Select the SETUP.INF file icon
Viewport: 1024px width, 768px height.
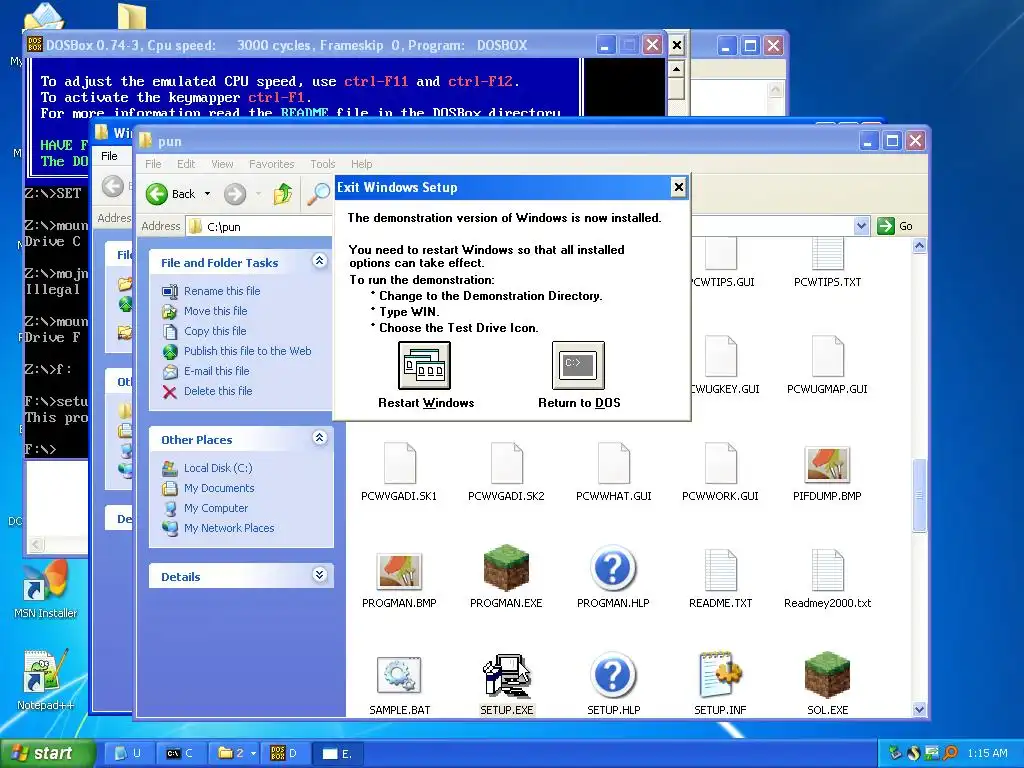720,675
